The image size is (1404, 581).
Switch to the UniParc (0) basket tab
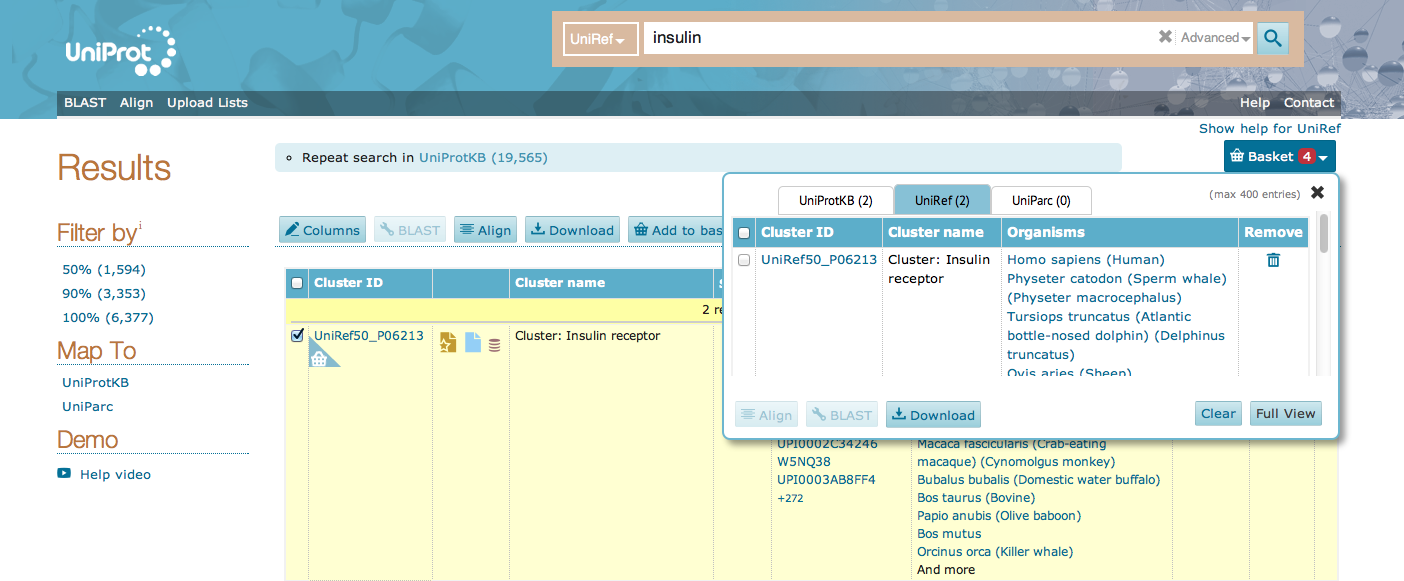click(1041, 200)
